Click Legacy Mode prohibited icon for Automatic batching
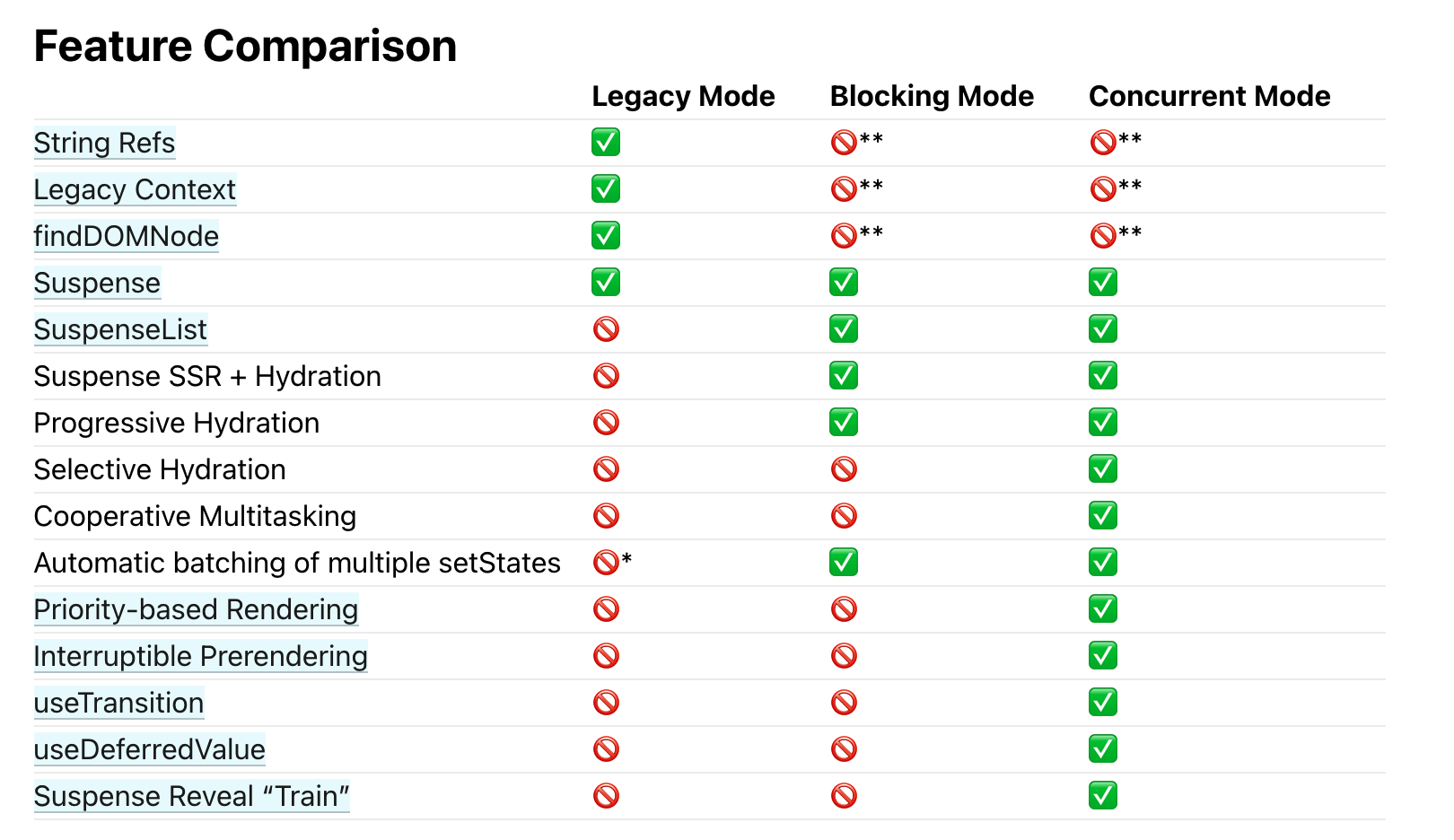The image size is (1454, 840). coord(606,563)
